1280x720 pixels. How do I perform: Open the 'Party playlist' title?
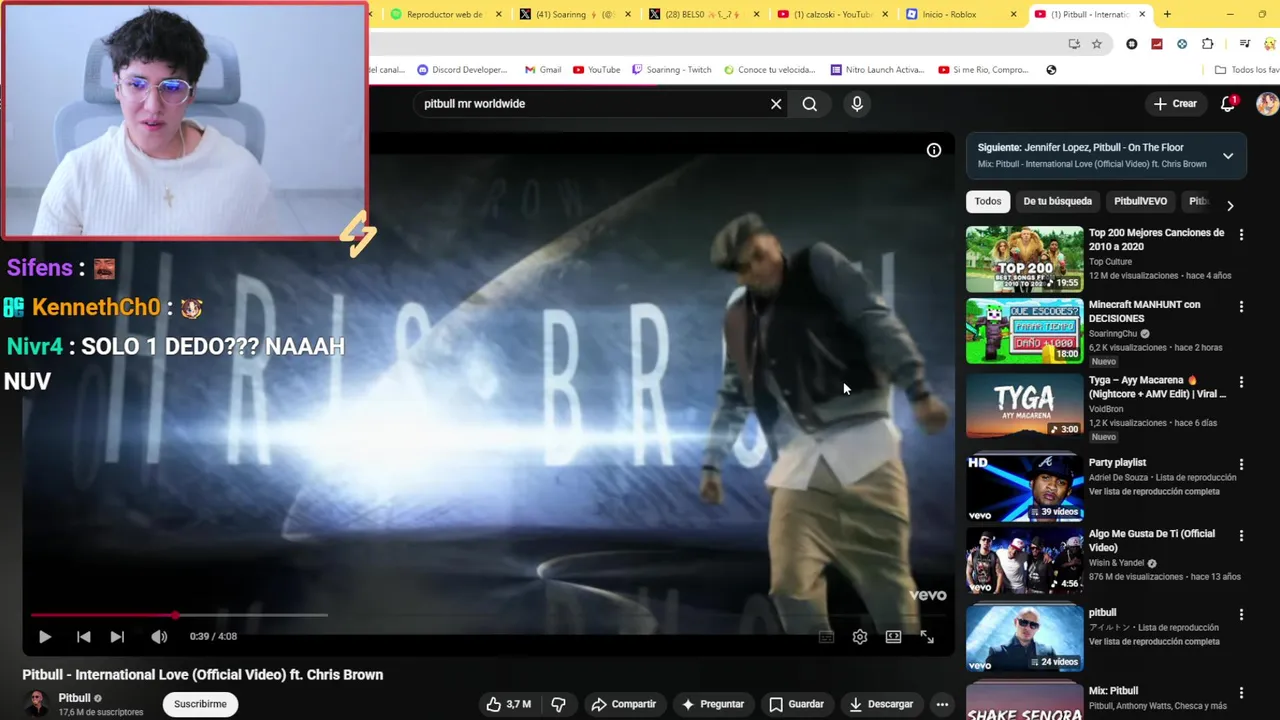[1117, 463]
